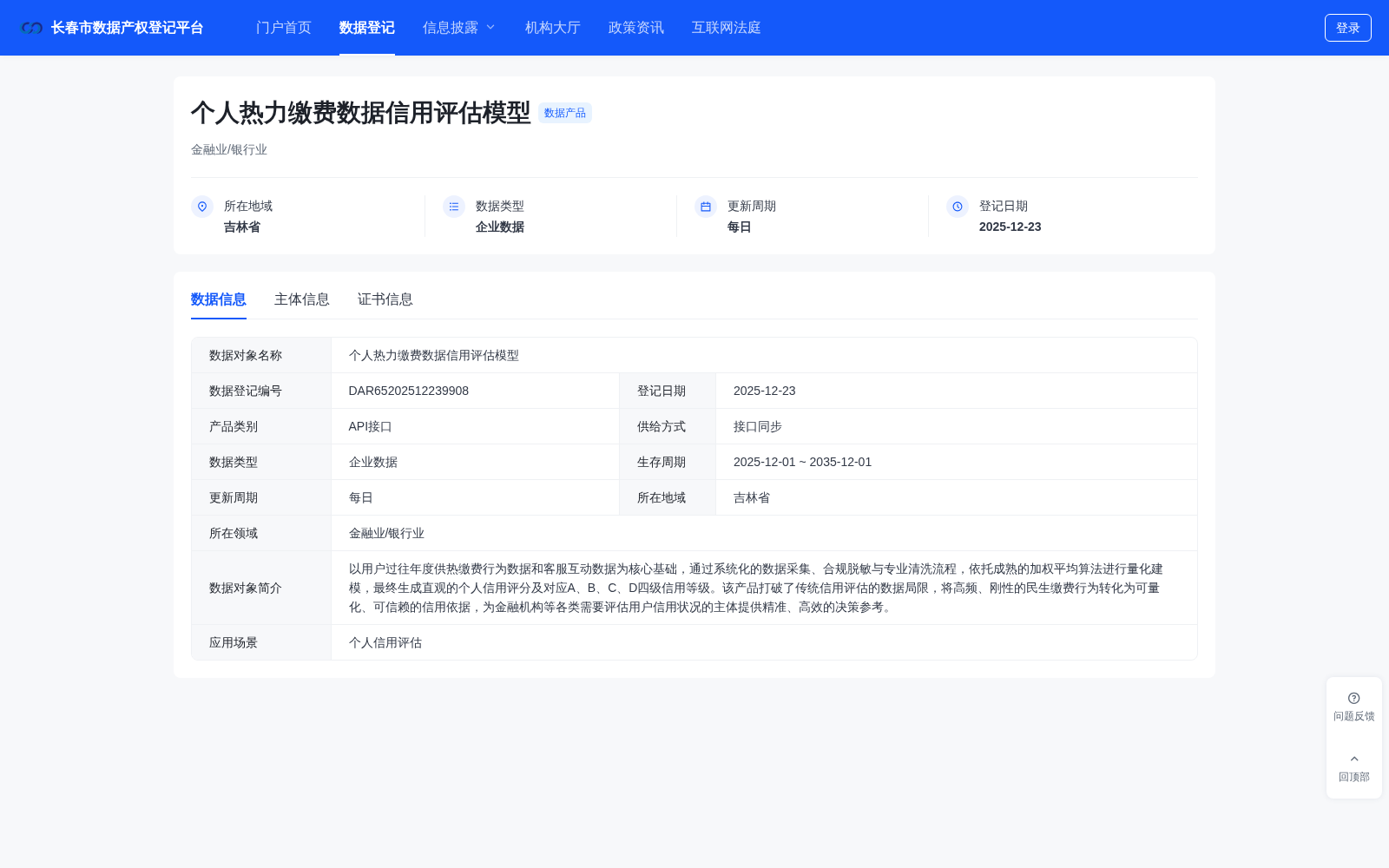Viewport: 1389px width, 868px height.
Task: Click bold 企业数据 in summary card
Action: tap(500, 227)
